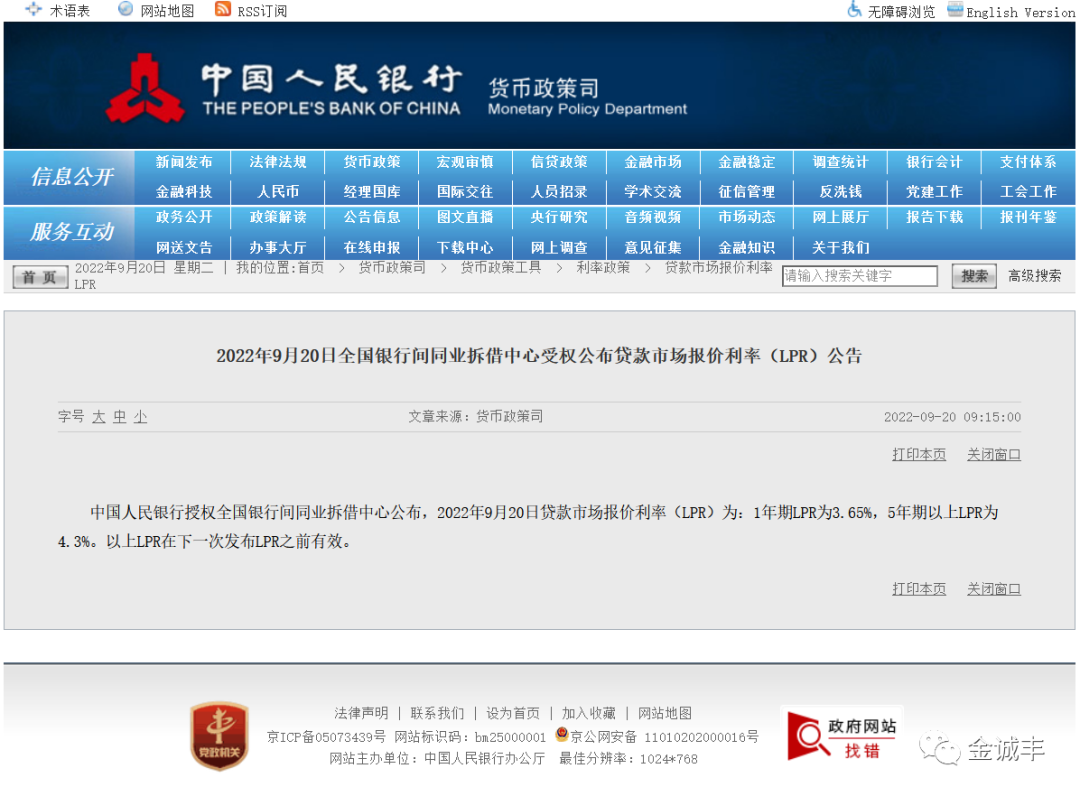Go to the 金融市场 section
Viewport: 1080px width, 796px height.
point(653,163)
